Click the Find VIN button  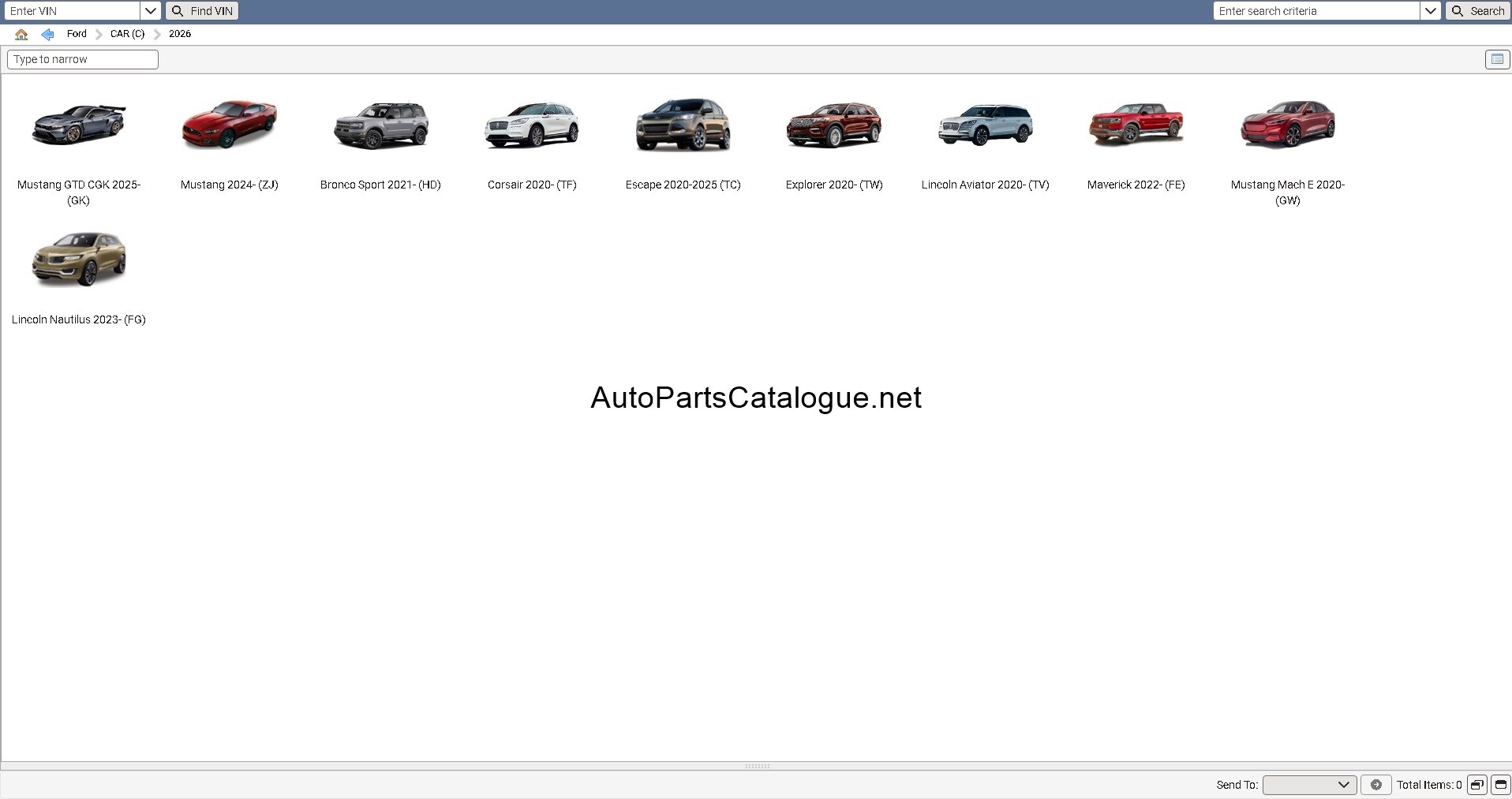tap(202, 11)
